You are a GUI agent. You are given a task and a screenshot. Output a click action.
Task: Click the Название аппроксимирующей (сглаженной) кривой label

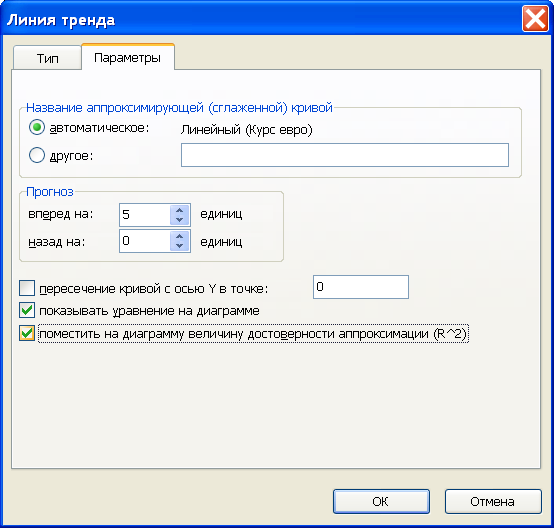coord(179,107)
